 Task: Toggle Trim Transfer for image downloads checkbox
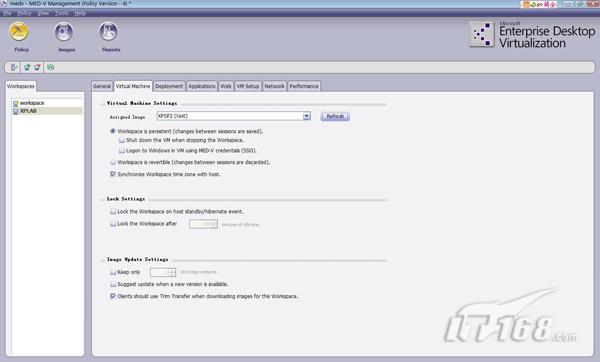click(x=113, y=296)
